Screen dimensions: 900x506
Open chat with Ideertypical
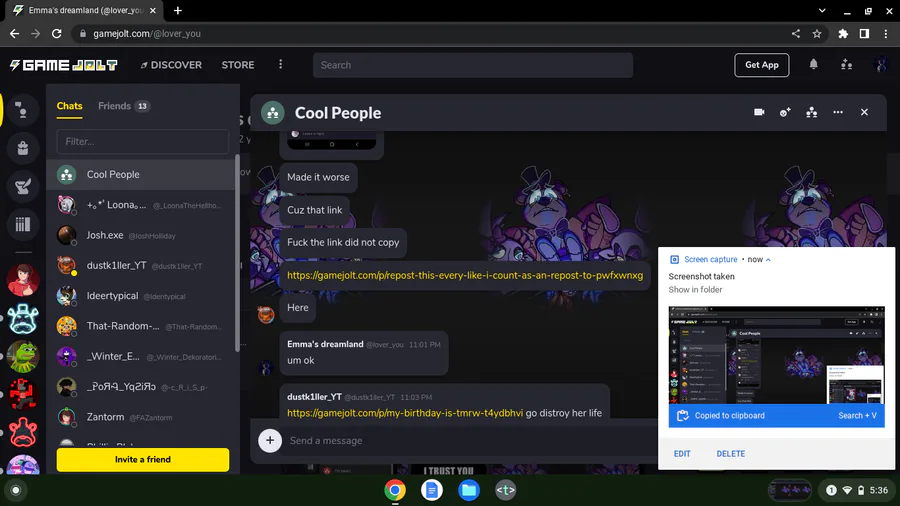(141, 296)
